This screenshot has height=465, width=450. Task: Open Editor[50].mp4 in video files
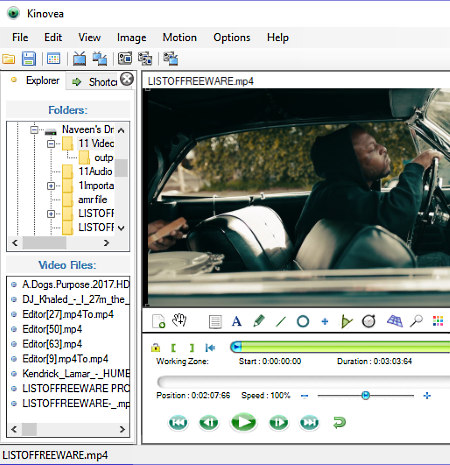click(52, 329)
